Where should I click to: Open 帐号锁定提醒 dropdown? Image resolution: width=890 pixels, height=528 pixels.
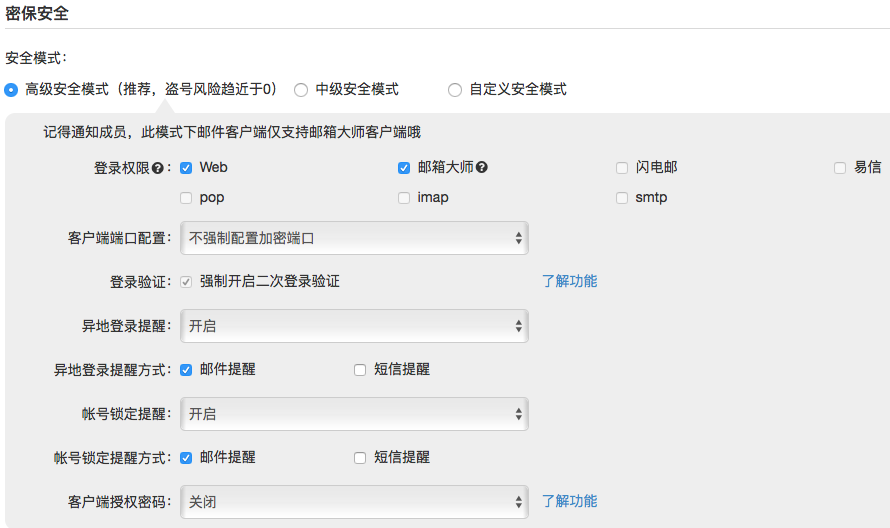tap(354, 414)
